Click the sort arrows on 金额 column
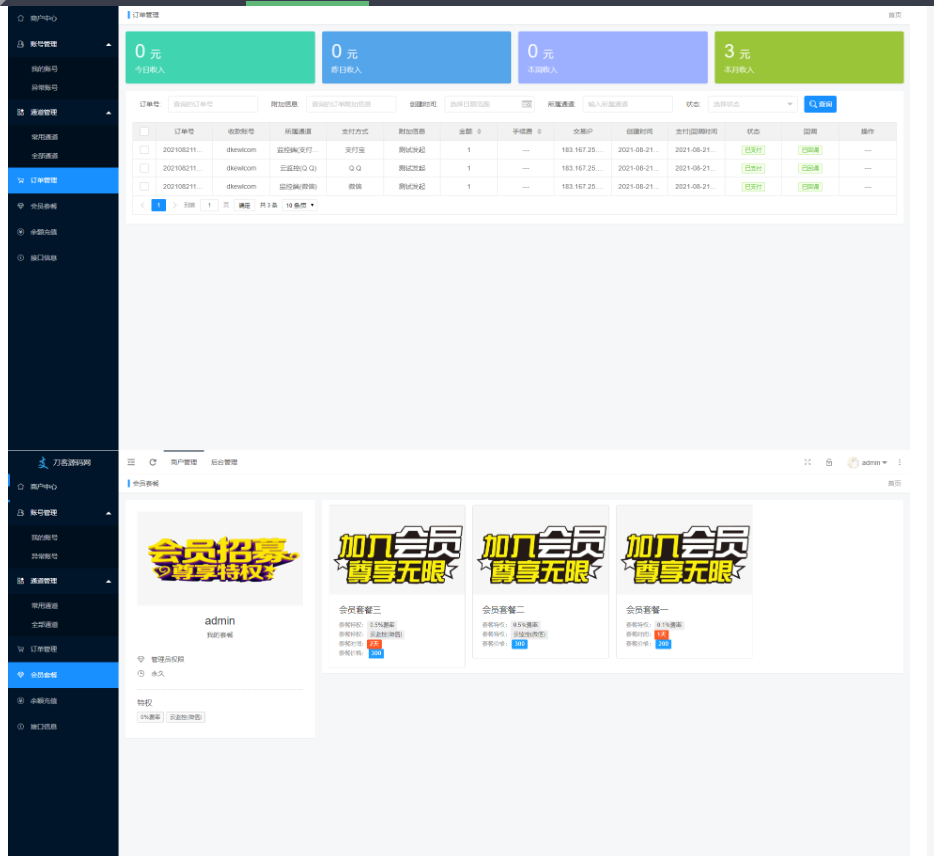This screenshot has width=934, height=856. pyautogui.click(x=479, y=131)
